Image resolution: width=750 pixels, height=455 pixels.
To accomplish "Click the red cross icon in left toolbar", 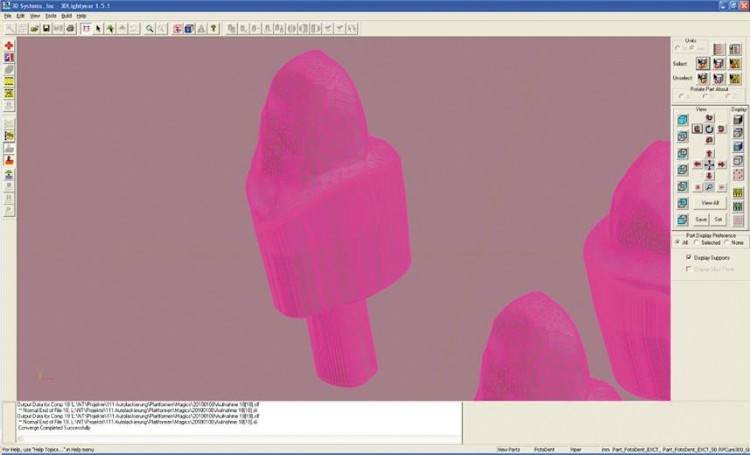I will pos(9,45).
